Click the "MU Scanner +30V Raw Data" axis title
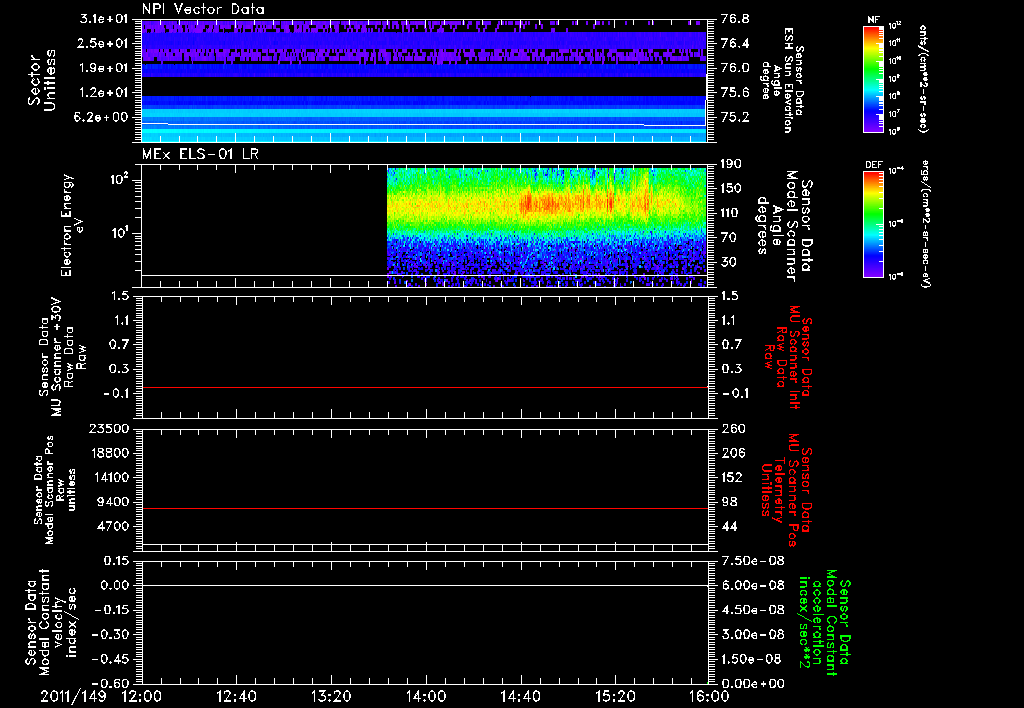 click(x=61, y=357)
